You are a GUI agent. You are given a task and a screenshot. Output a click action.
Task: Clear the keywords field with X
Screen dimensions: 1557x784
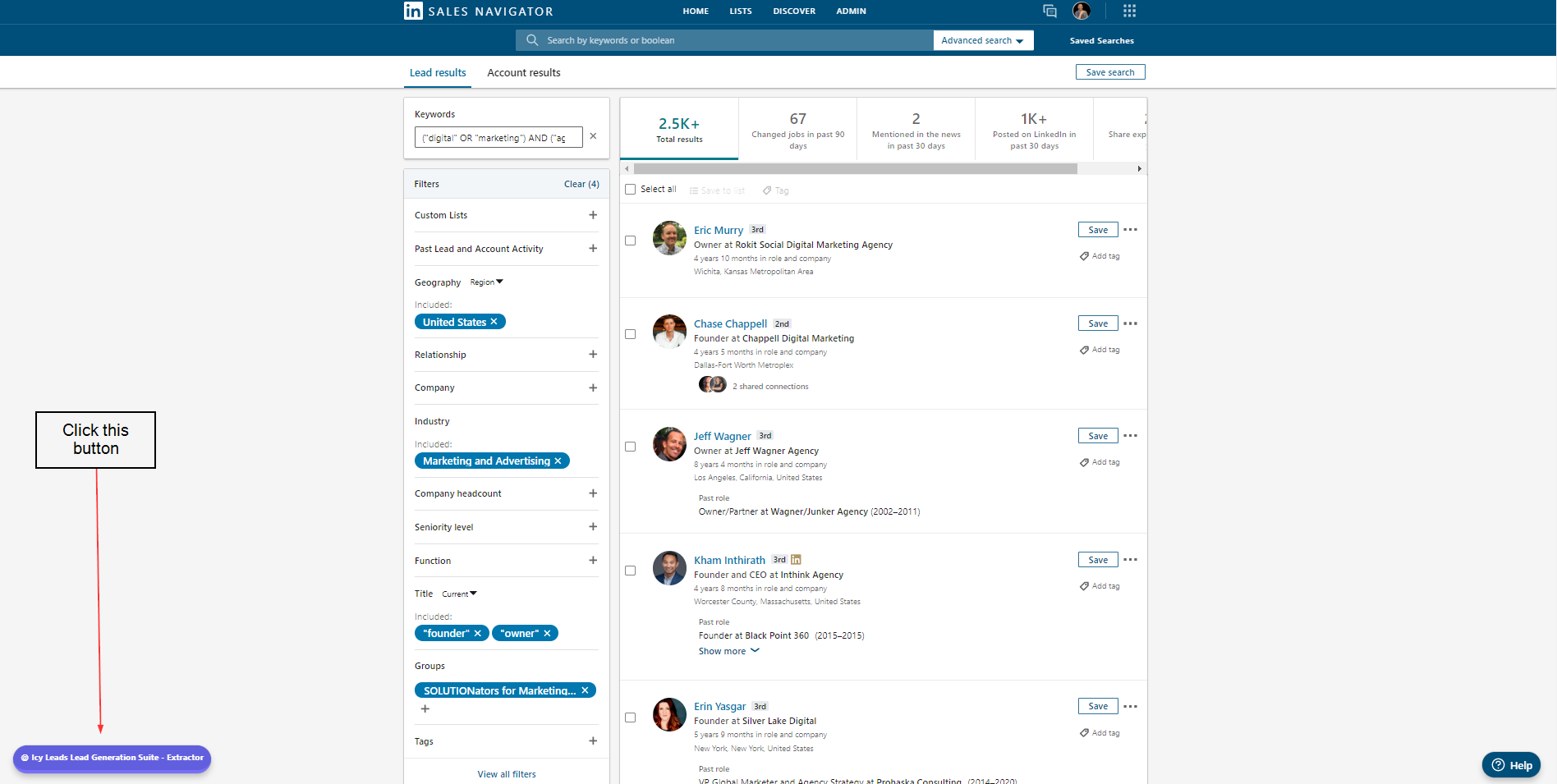pyautogui.click(x=593, y=136)
